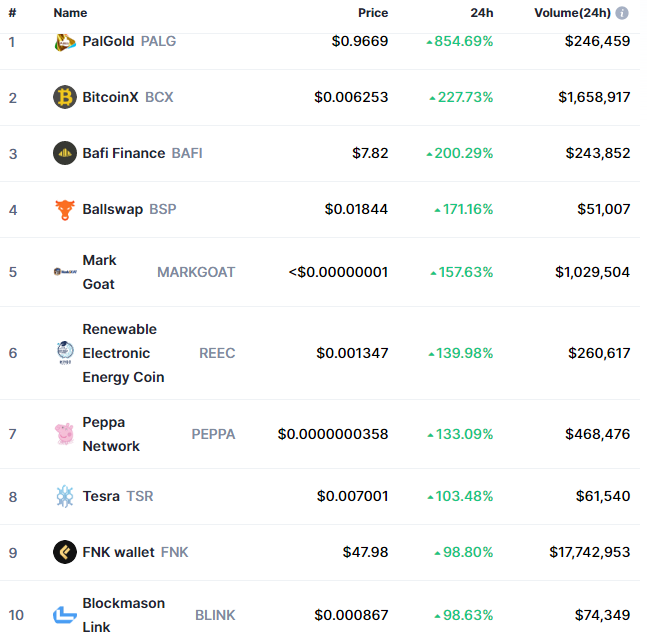The image size is (647, 640).
Task: Click the FNK wallet black logo
Action: click(x=65, y=552)
